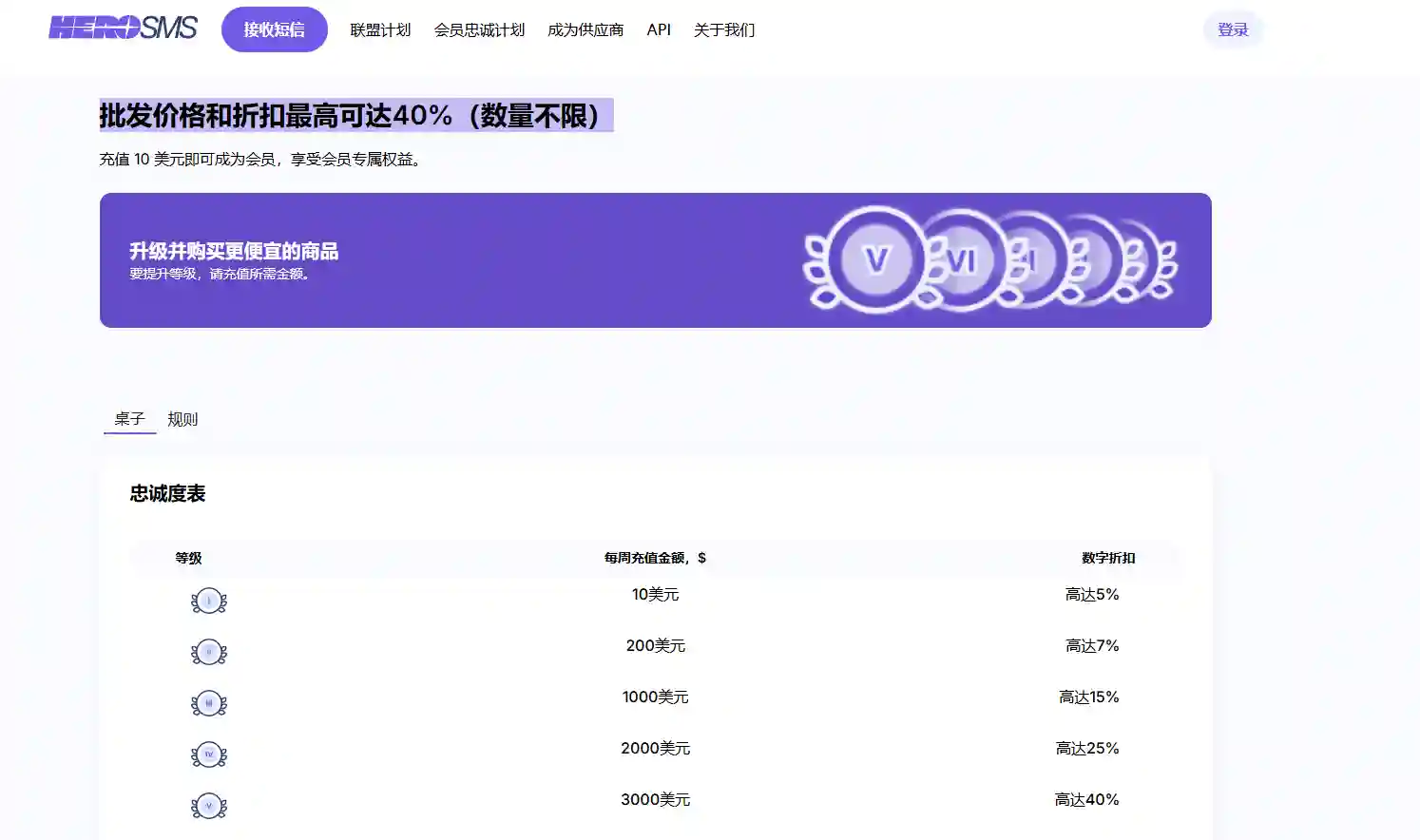Click the highlighted 批发价格和折扣 headline
The width and height of the screenshot is (1420, 840).
click(x=355, y=114)
